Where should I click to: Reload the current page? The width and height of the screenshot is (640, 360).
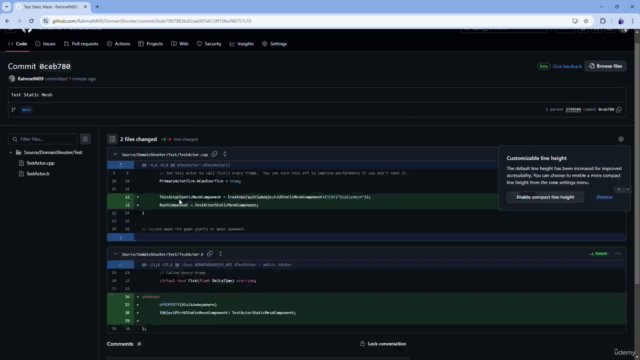point(31,21)
